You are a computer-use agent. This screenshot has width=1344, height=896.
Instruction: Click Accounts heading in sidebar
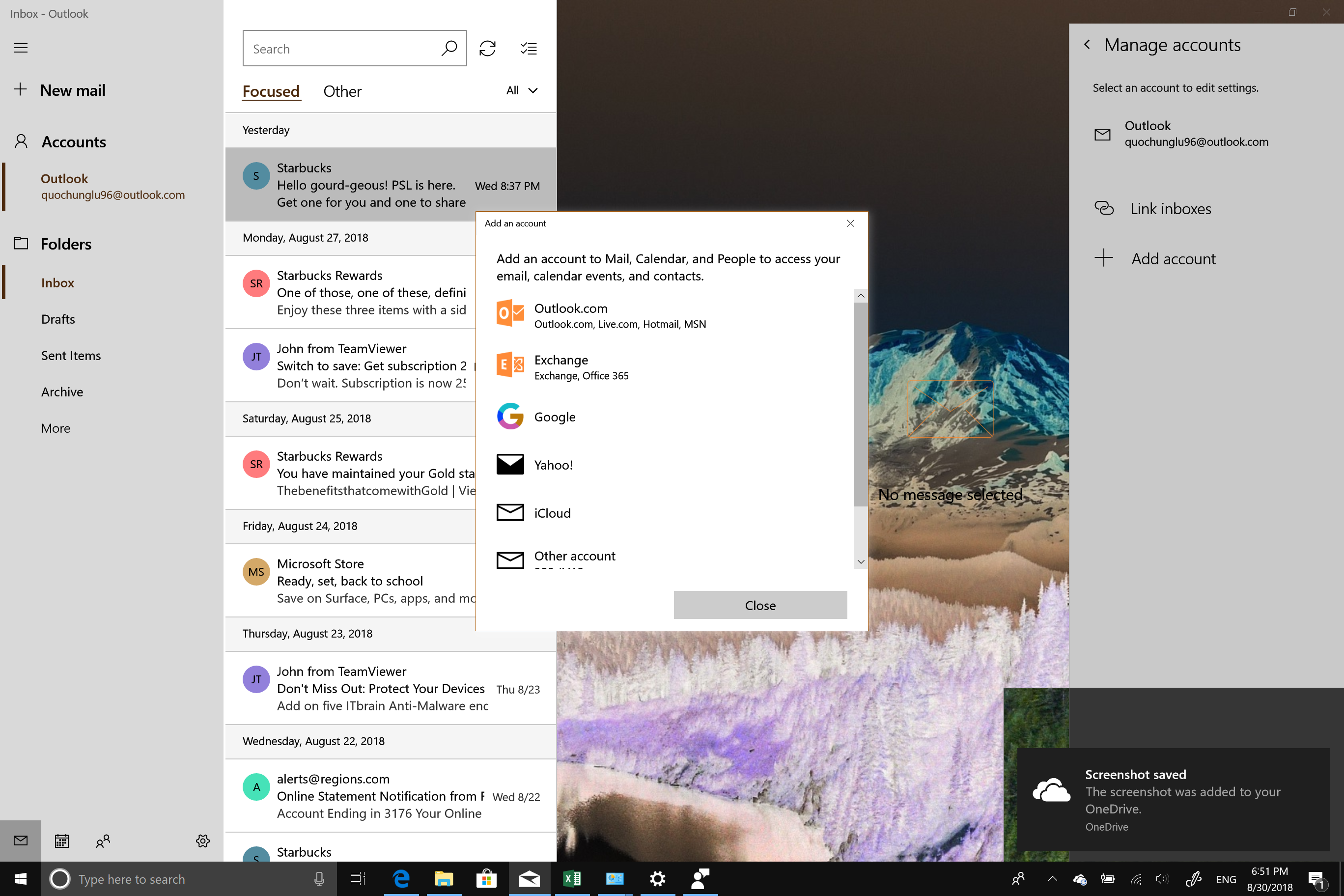(x=74, y=141)
